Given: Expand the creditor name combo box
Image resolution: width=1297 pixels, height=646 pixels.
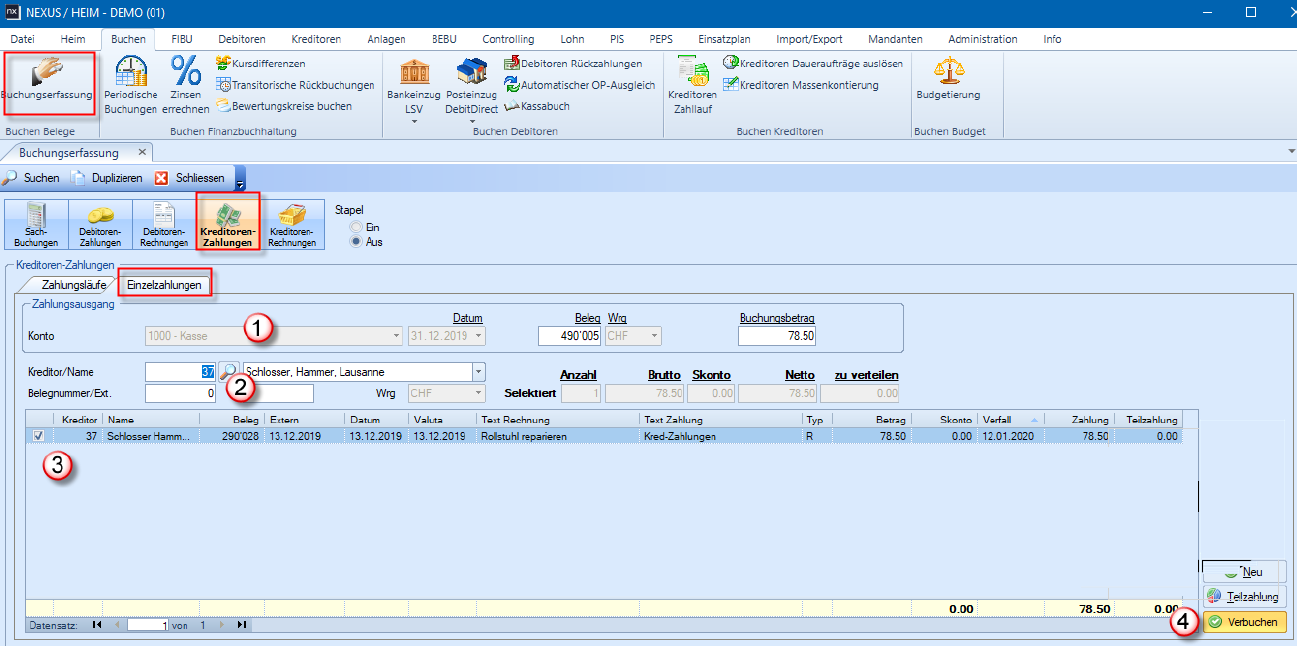Looking at the screenshot, I should (x=478, y=372).
